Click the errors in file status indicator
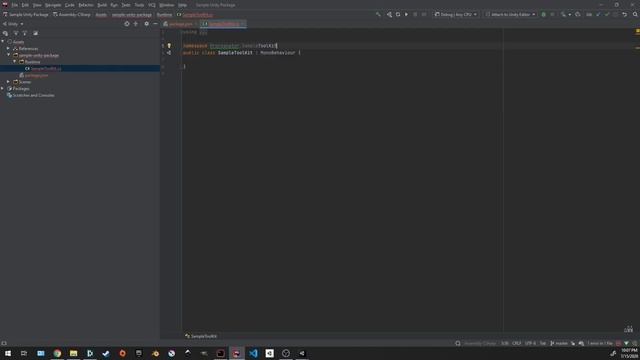 (x=600, y=343)
